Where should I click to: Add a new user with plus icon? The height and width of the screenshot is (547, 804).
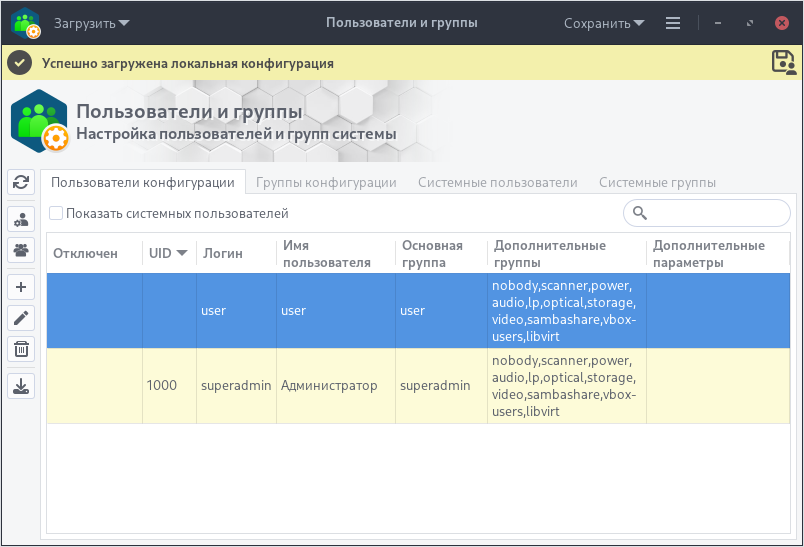coord(22,288)
